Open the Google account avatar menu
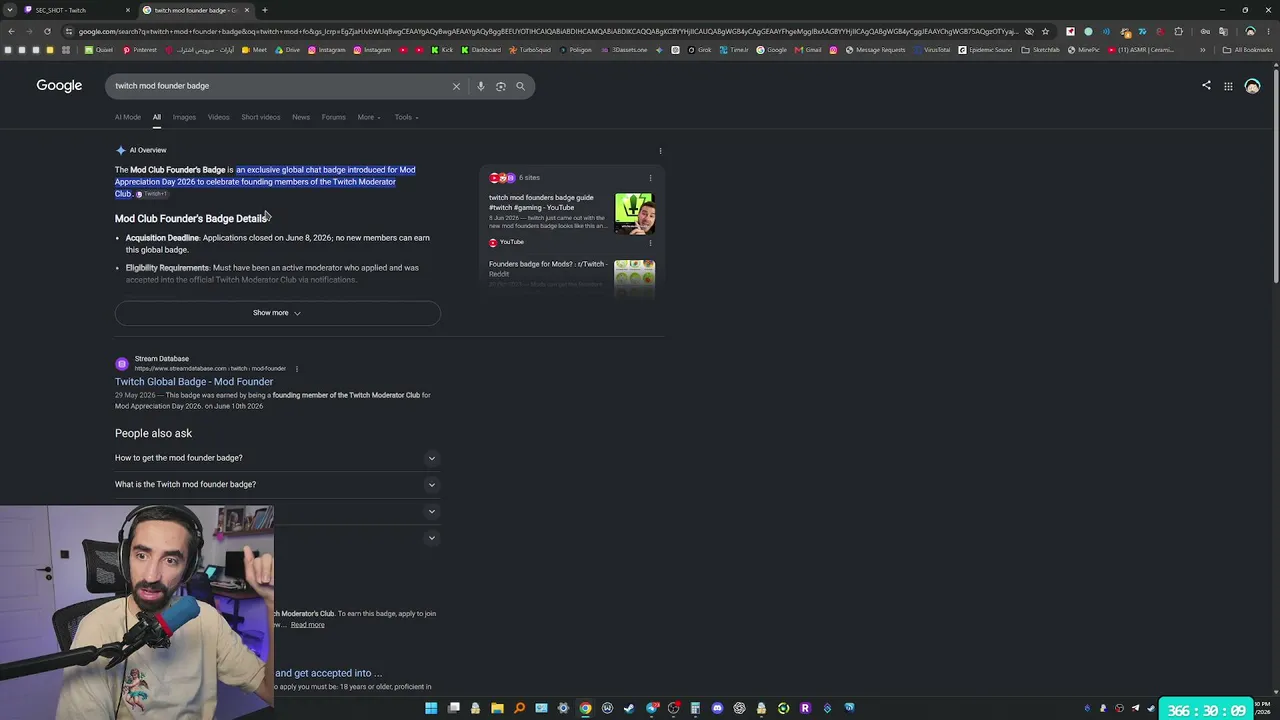 coord(1252,86)
